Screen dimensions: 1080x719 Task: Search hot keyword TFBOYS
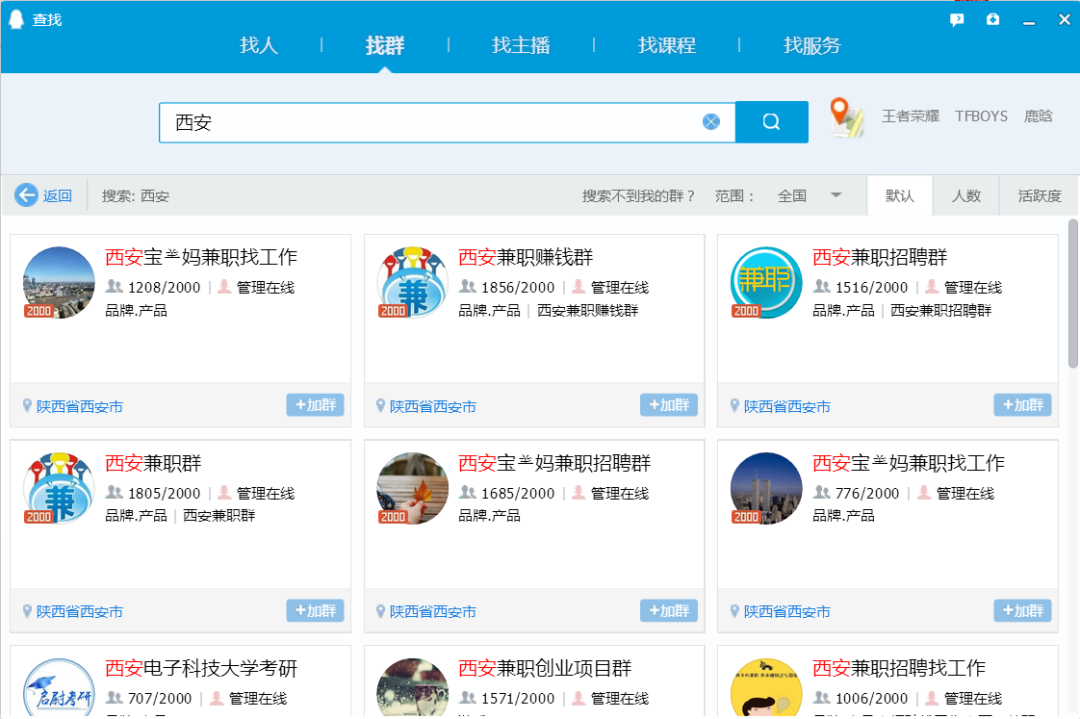pos(981,116)
